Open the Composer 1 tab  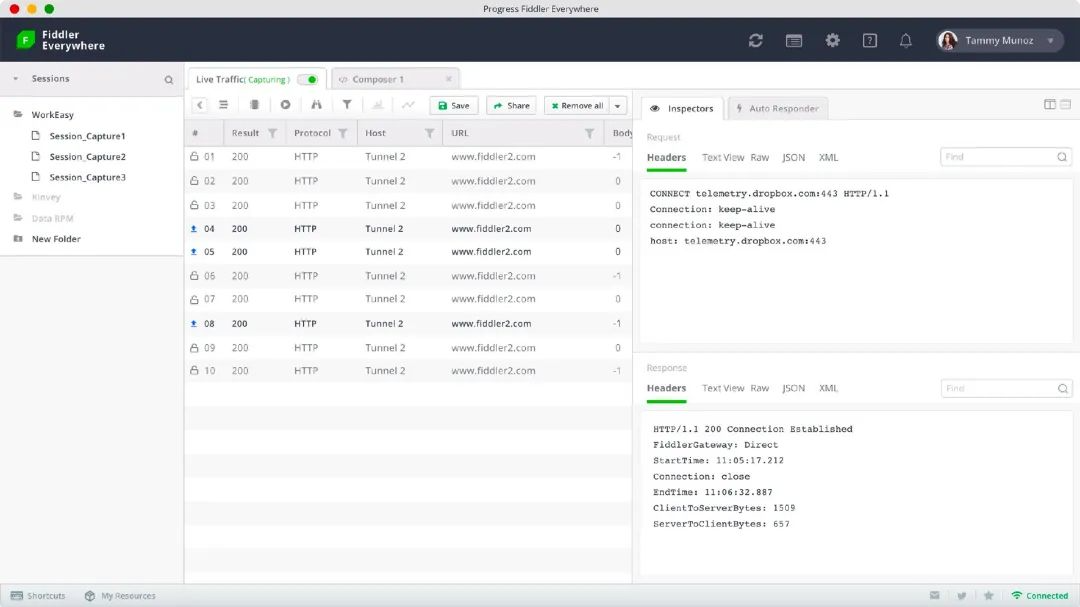click(x=378, y=79)
